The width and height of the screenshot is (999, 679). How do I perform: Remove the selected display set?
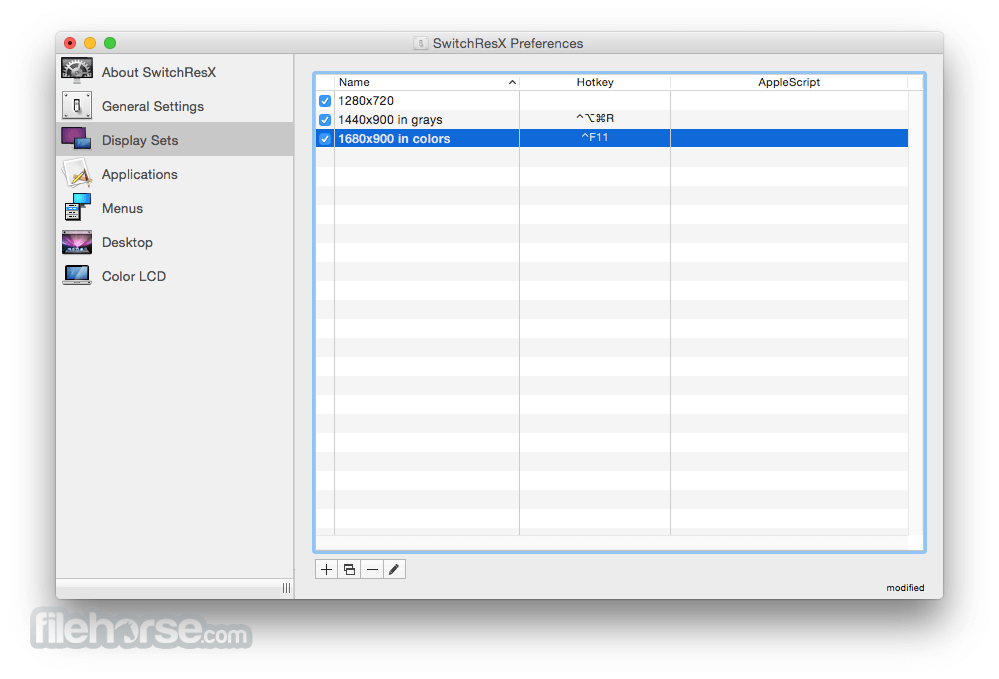coord(372,569)
